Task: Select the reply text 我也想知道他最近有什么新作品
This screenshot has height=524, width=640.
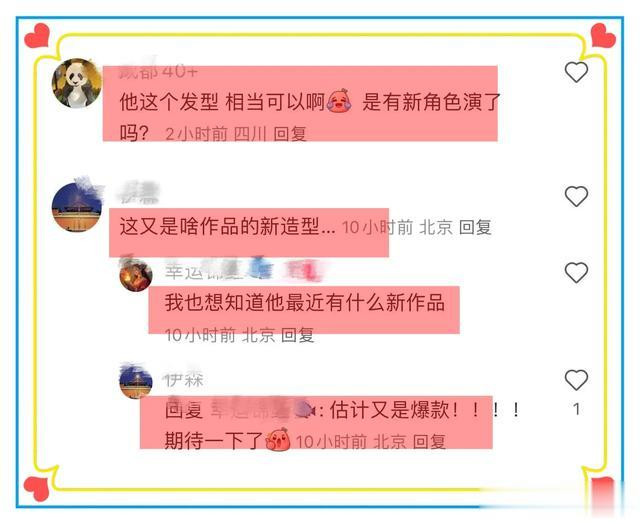Action: (x=305, y=303)
